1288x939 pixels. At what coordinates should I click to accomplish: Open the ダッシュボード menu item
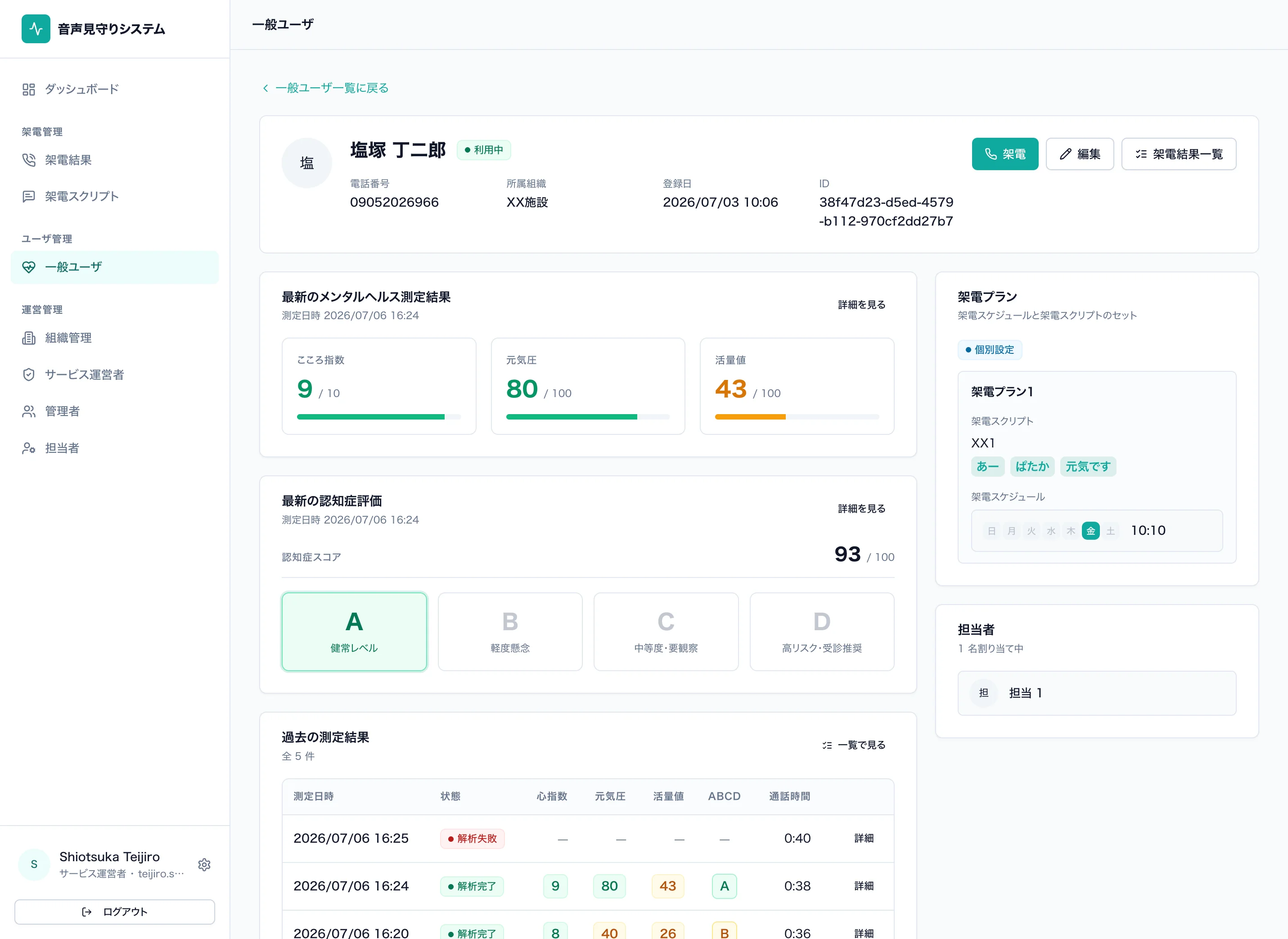[115, 89]
